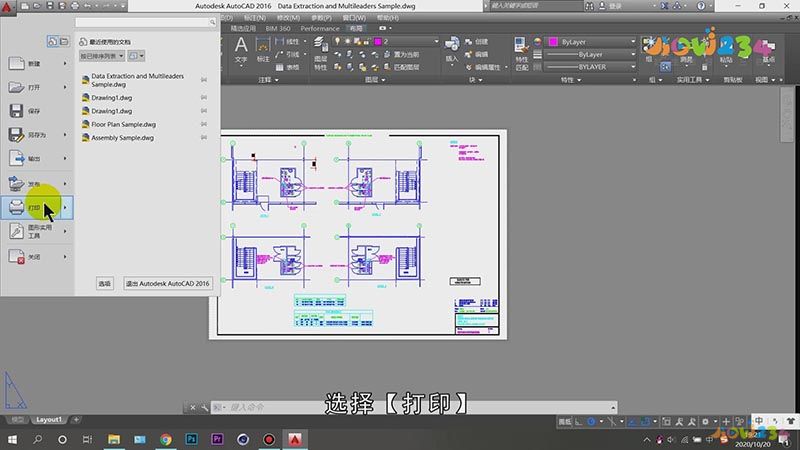The width and height of the screenshot is (800, 450).
Task: Open Assembly Sample.dwg recent file
Action: coord(122,137)
